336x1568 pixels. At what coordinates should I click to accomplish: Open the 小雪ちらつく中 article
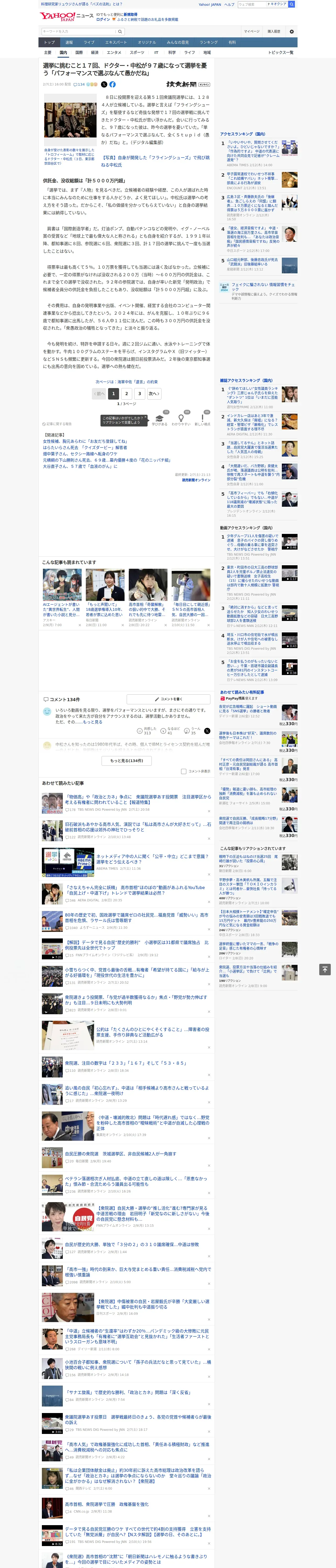pyautogui.click(x=137, y=973)
